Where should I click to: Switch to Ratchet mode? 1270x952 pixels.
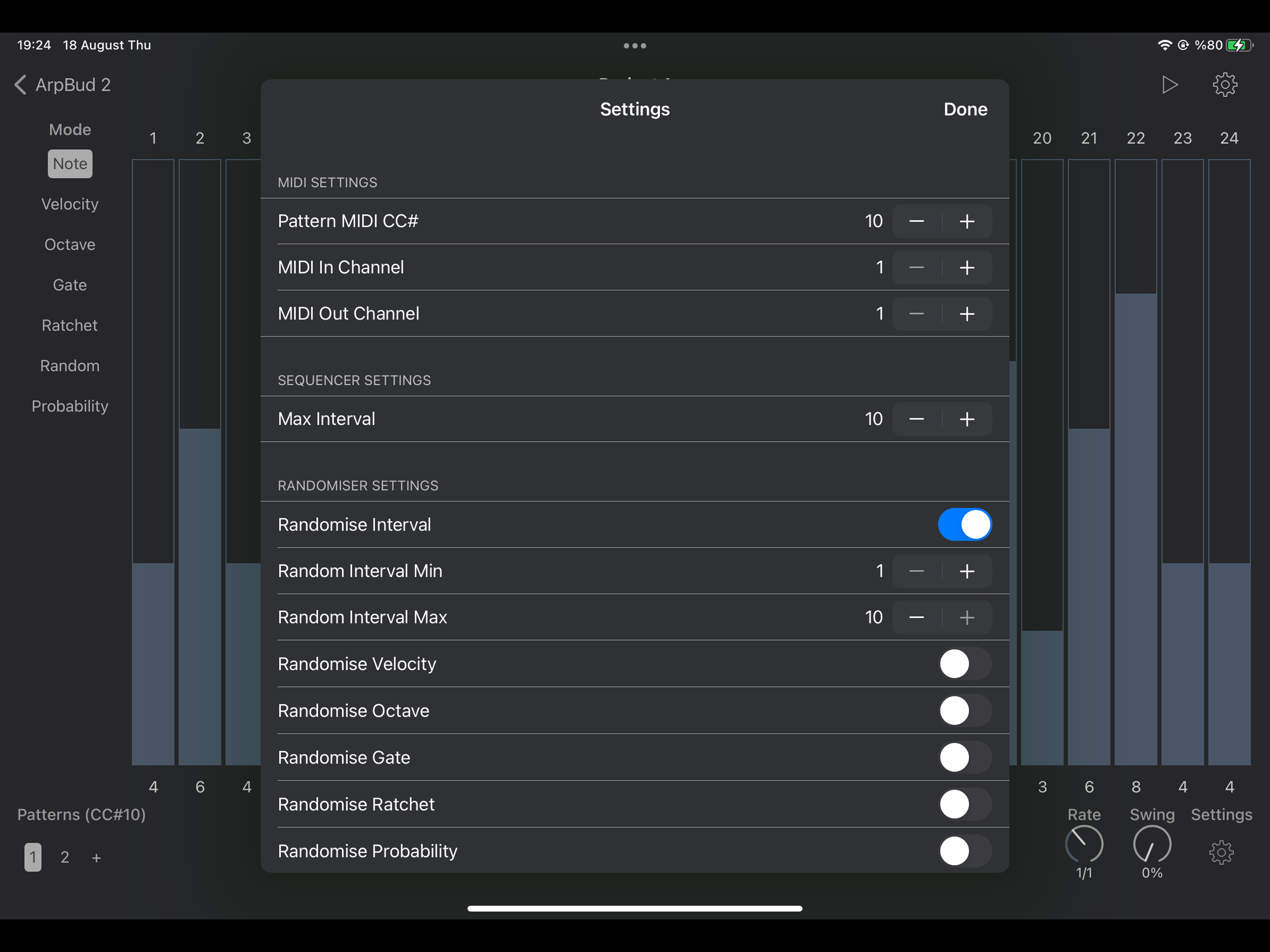[70, 325]
